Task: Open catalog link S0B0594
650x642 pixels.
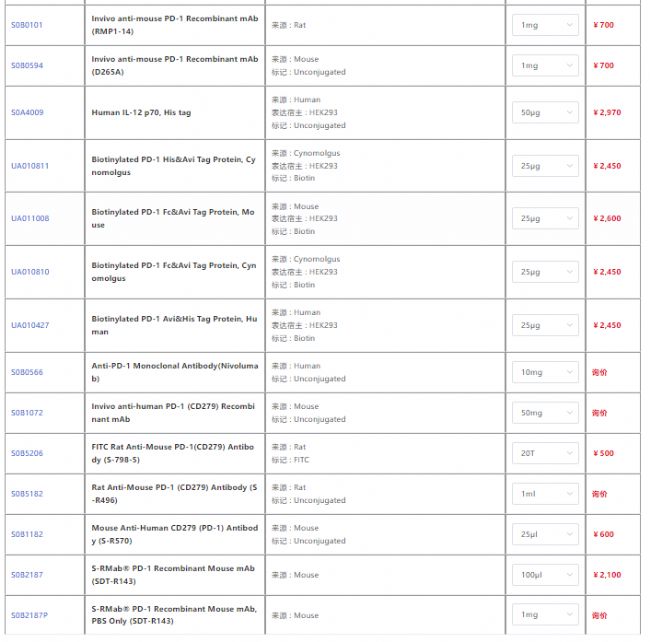Action: [x=27, y=65]
